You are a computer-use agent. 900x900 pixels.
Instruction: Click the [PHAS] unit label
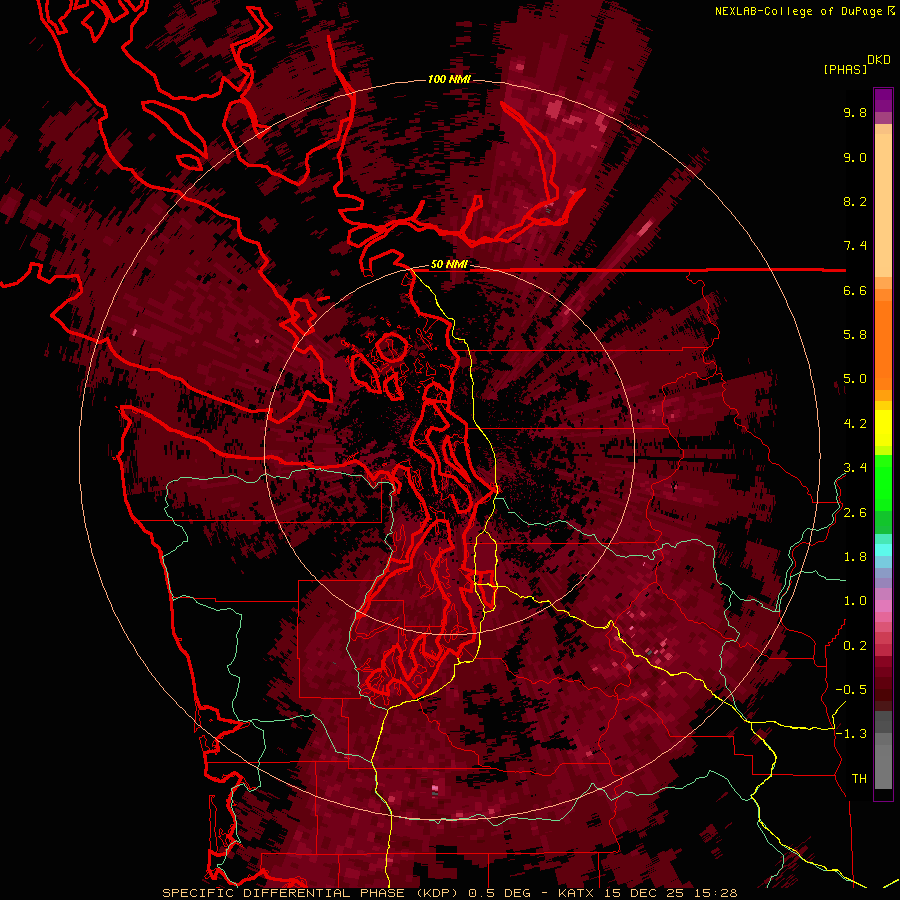pos(845,69)
